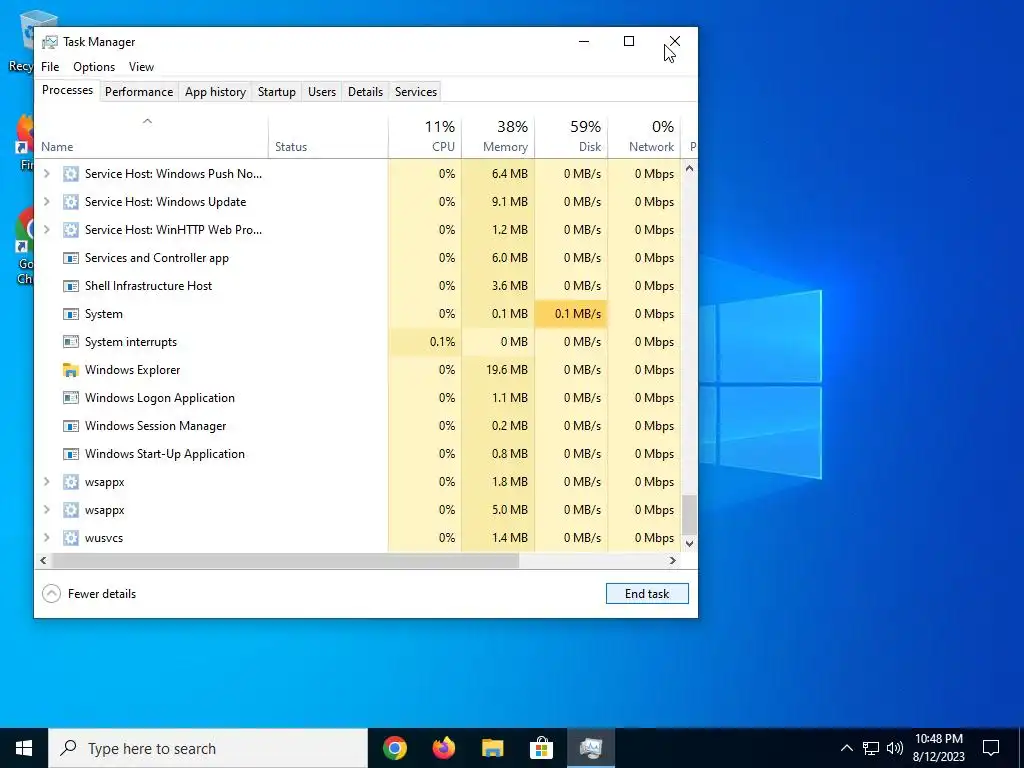The image size is (1024, 768).
Task: Switch to the Users tab
Action: coord(322,92)
